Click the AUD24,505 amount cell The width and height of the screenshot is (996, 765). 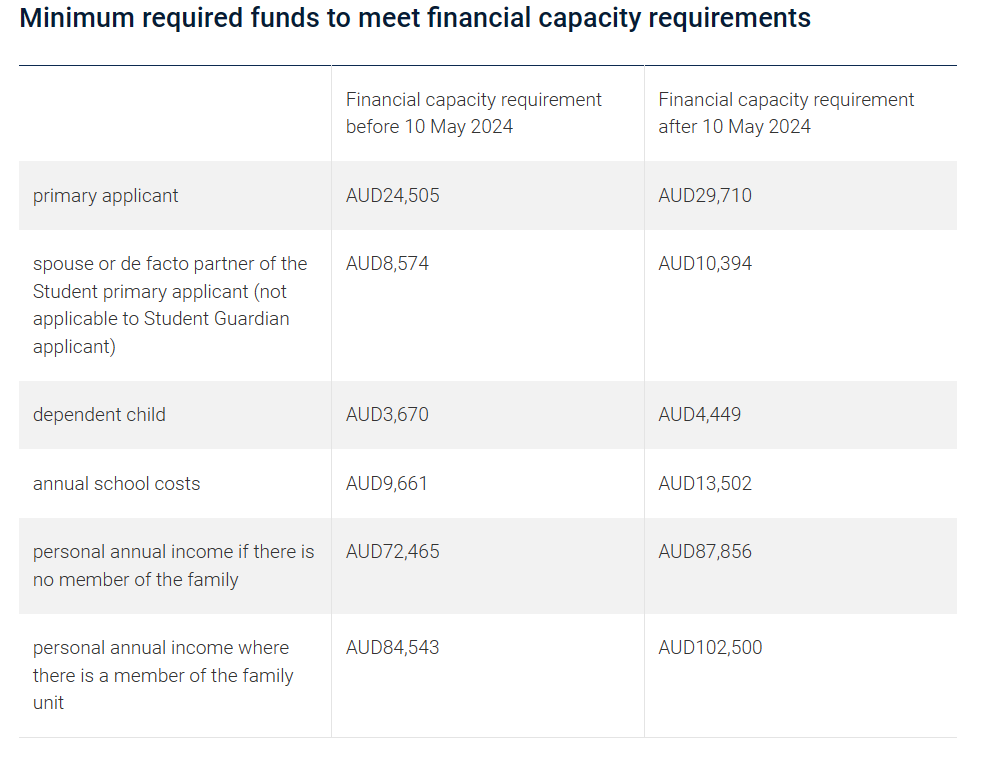[x=393, y=196]
